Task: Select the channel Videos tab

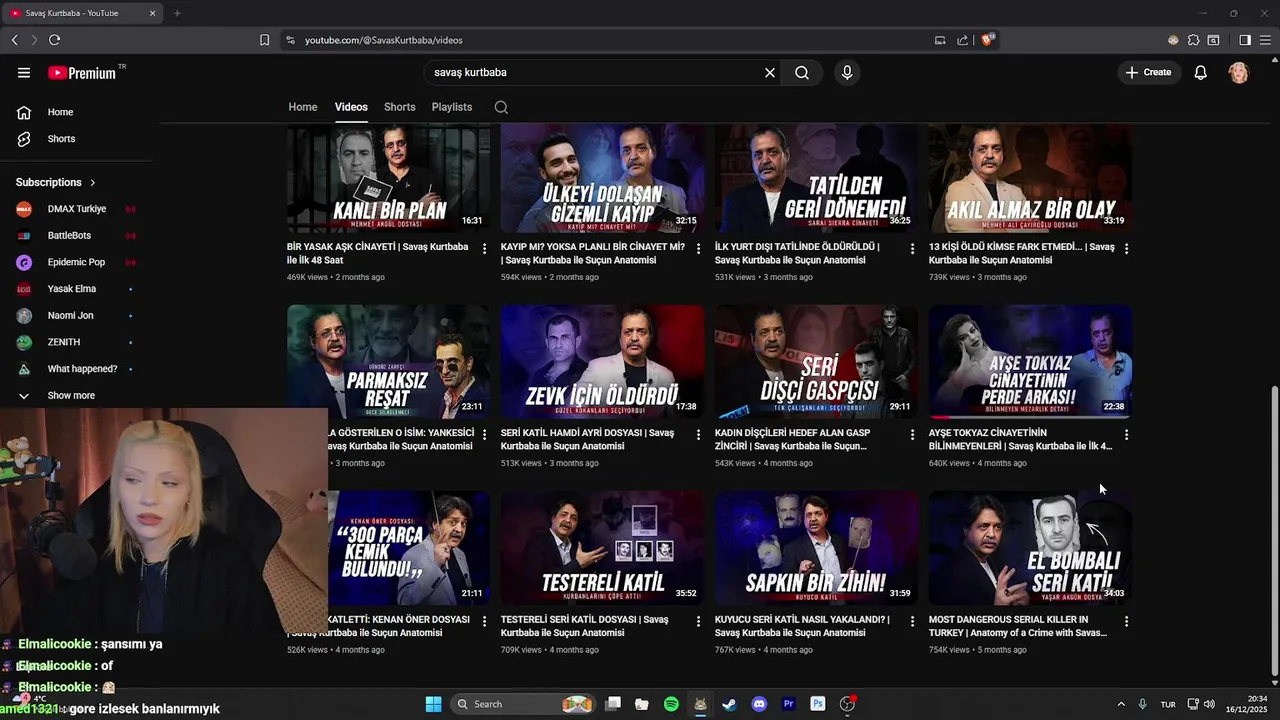Action: point(351,107)
